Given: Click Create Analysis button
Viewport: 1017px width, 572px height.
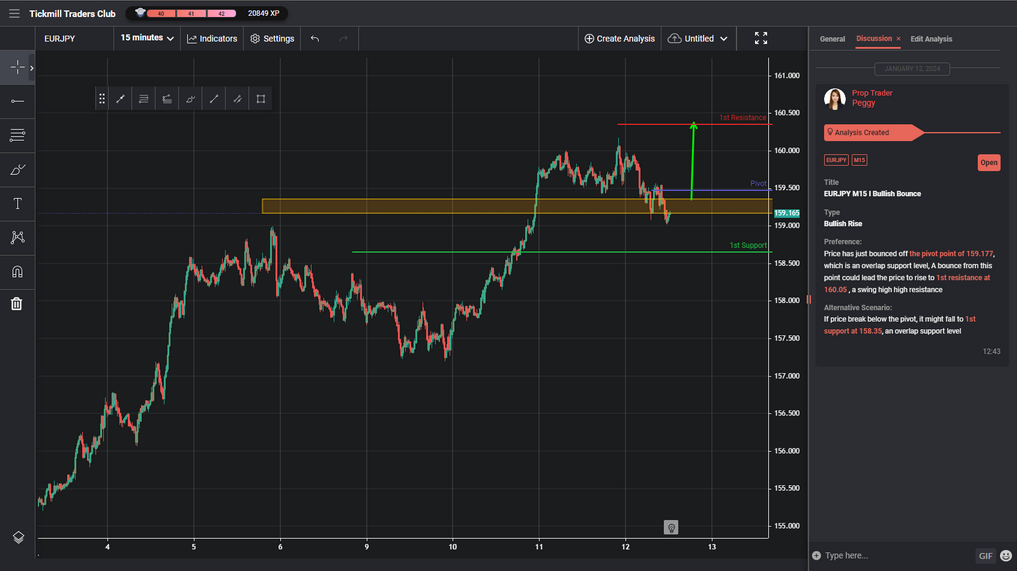Looking at the screenshot, I should [x=619, y=39].
